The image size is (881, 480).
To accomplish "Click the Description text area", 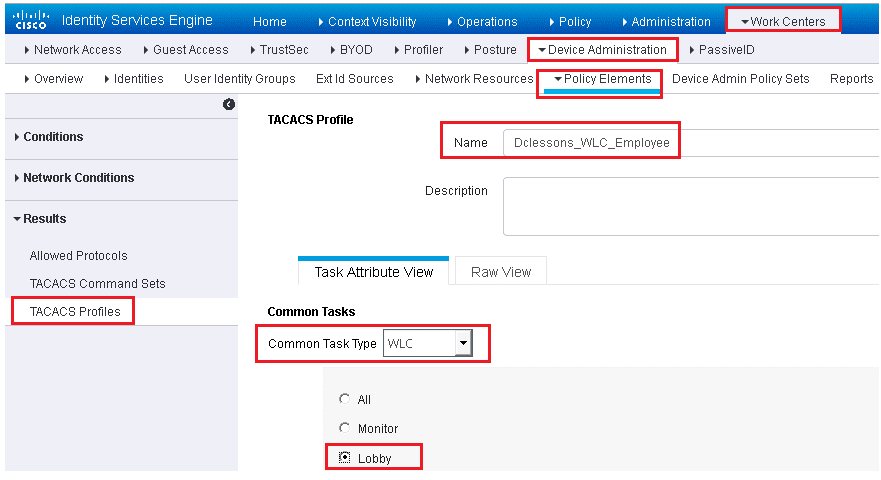I will click(x=691, y=206).
